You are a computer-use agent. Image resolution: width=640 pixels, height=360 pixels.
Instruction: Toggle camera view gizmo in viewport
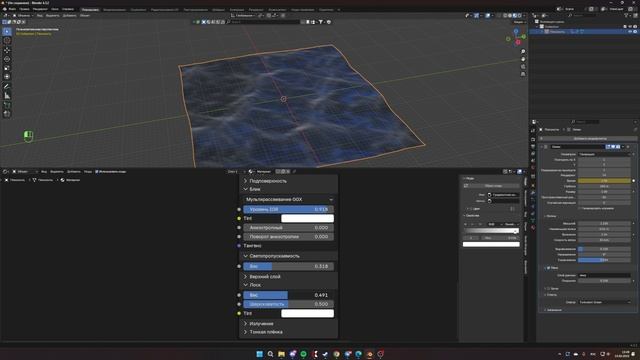click(523, 67)
